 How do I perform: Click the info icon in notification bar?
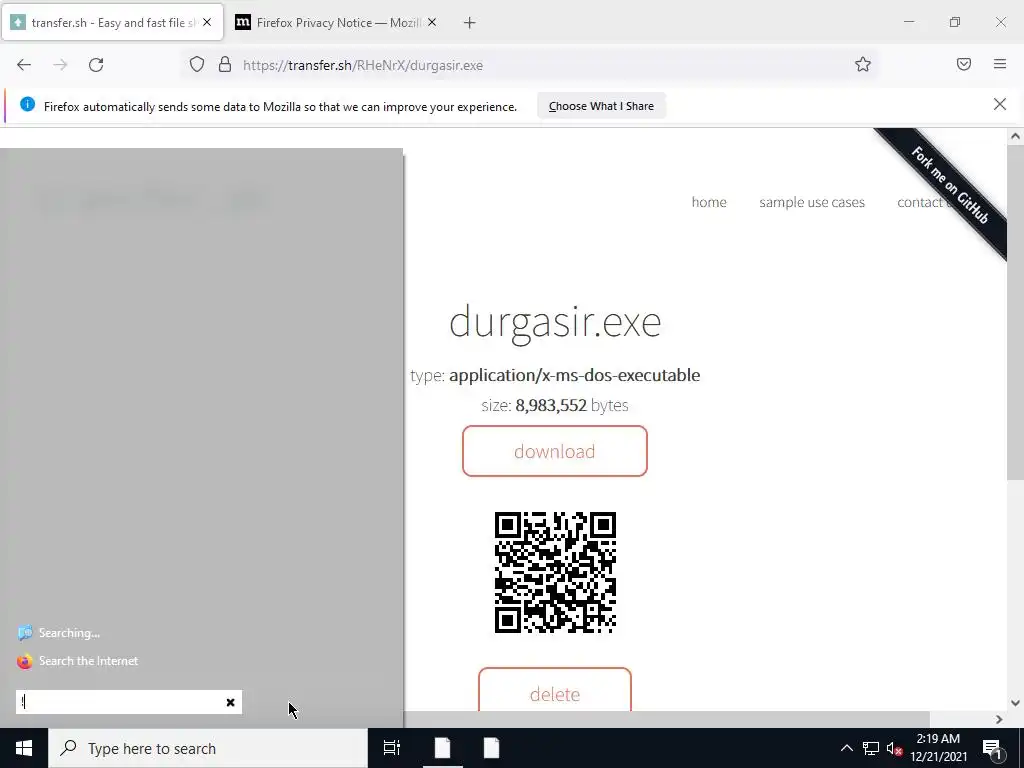pyautogui.click(x=27, y=104)
